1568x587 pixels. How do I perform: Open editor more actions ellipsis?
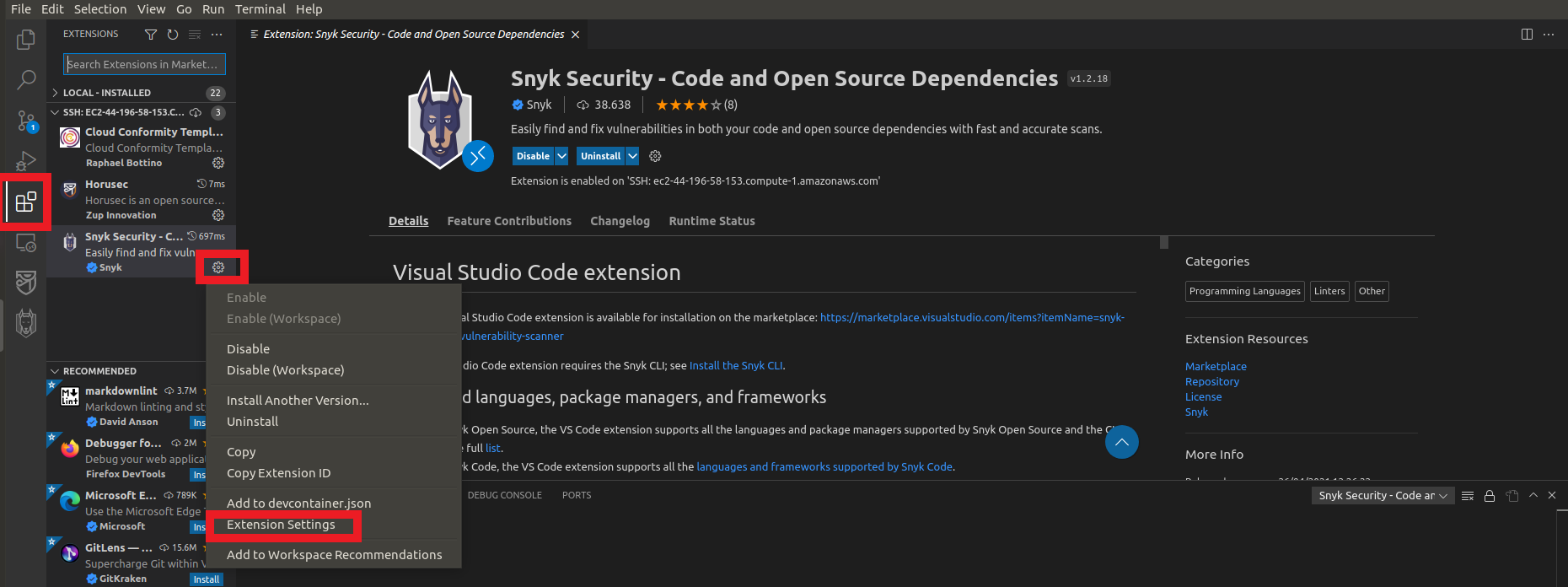[1549, 35]
